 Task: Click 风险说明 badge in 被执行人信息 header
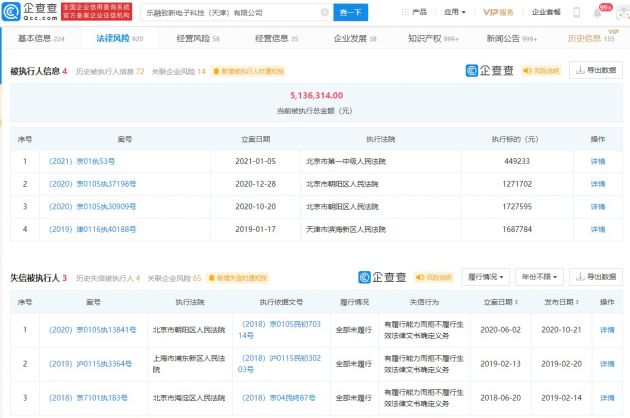pos(541,71)
